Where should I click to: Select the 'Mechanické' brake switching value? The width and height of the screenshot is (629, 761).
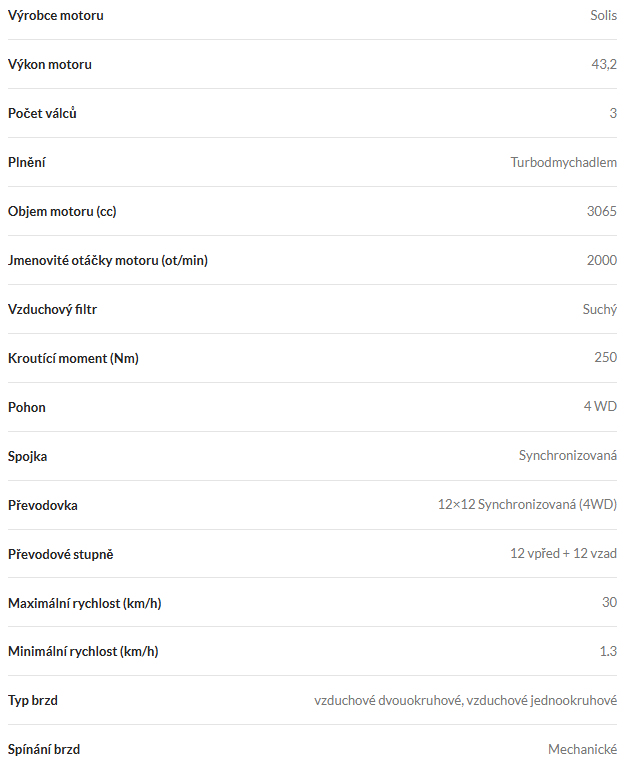click(x=582, y=749)
